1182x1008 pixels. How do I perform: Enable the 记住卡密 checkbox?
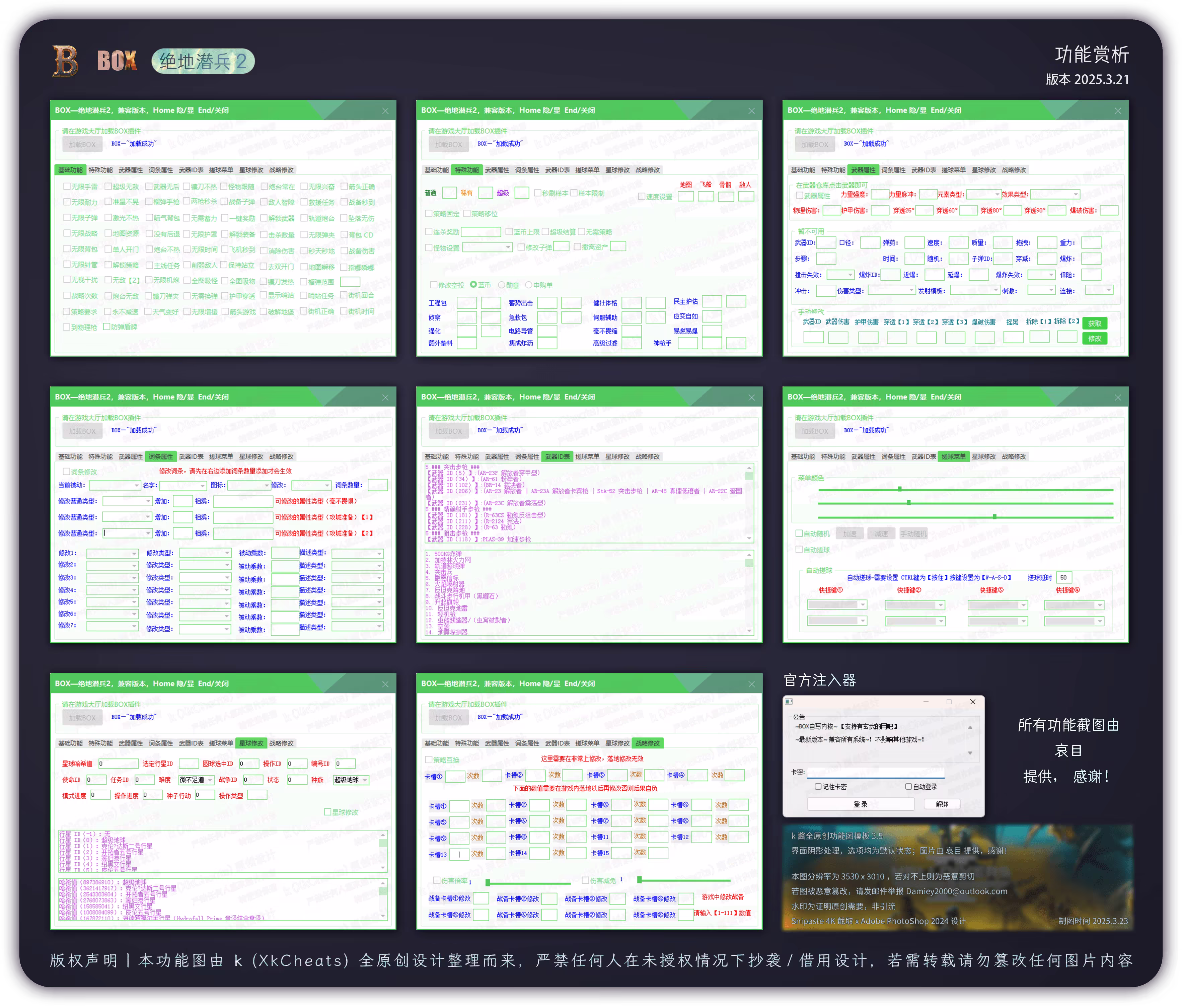(x=818, y=786)
